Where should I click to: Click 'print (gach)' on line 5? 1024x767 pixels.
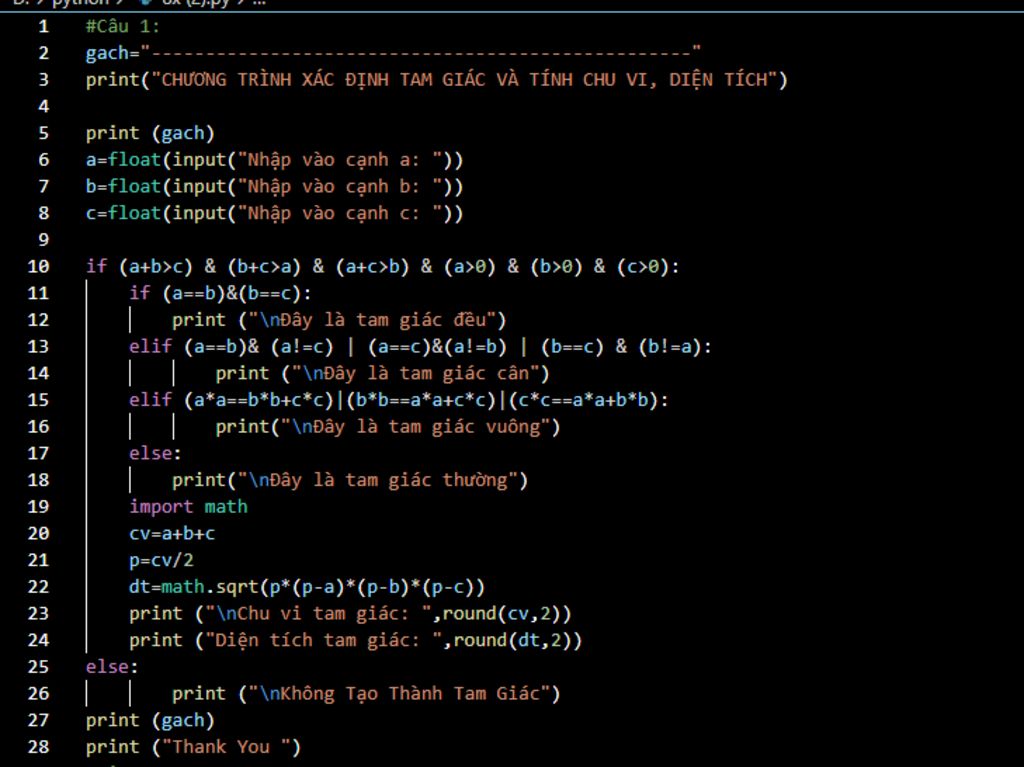pyautogui.click(x=150, y=133)
